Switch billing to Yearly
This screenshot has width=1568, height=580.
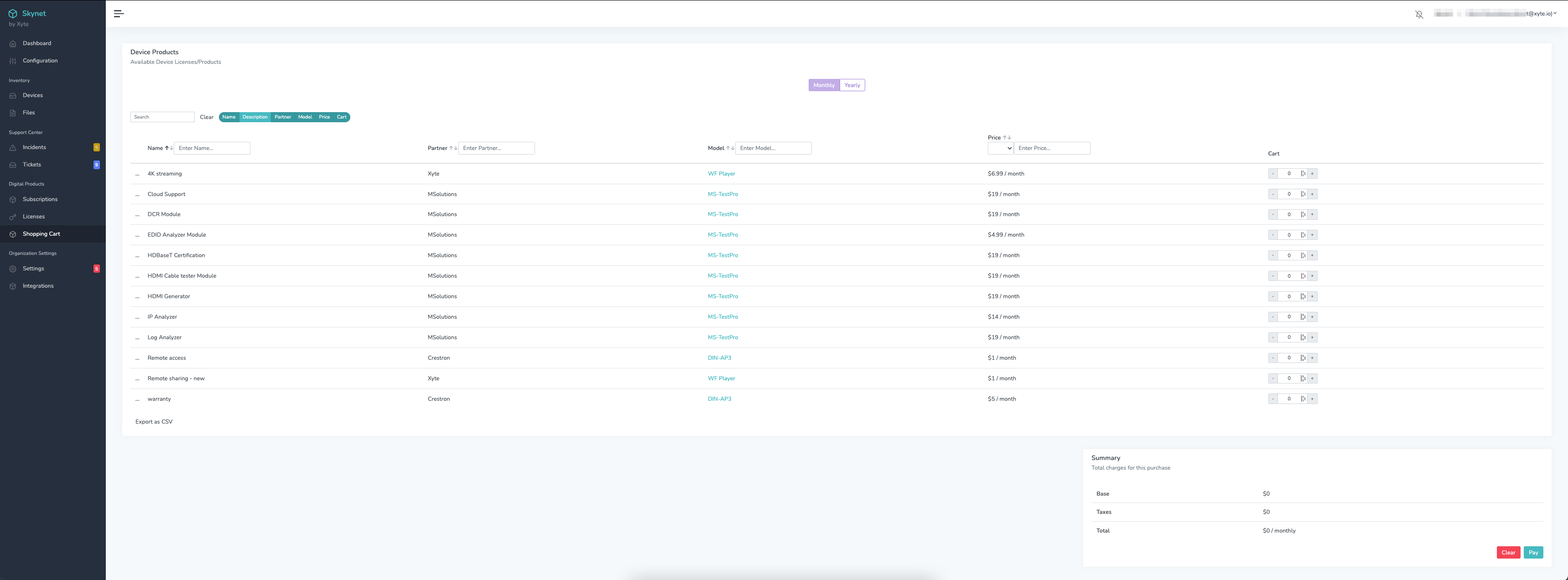pos(851,85)
